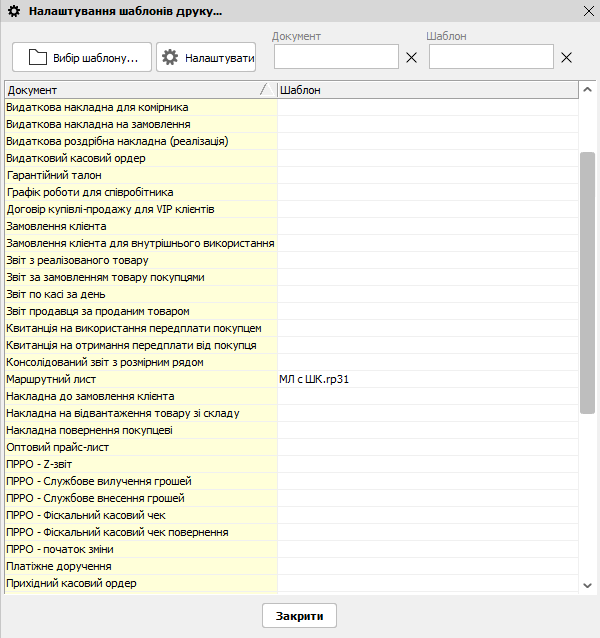Click sort indicator in Документ column header
The height and width of the screenshot is (638, 600).
[264, 89]
